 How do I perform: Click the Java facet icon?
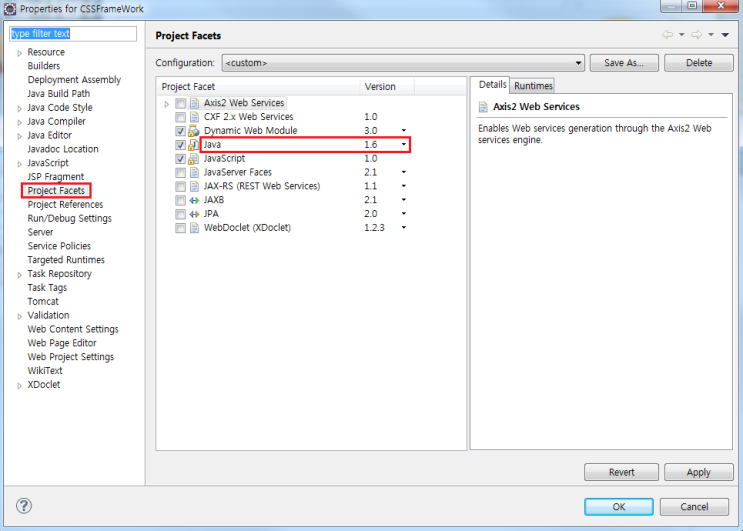coord(193,144)
